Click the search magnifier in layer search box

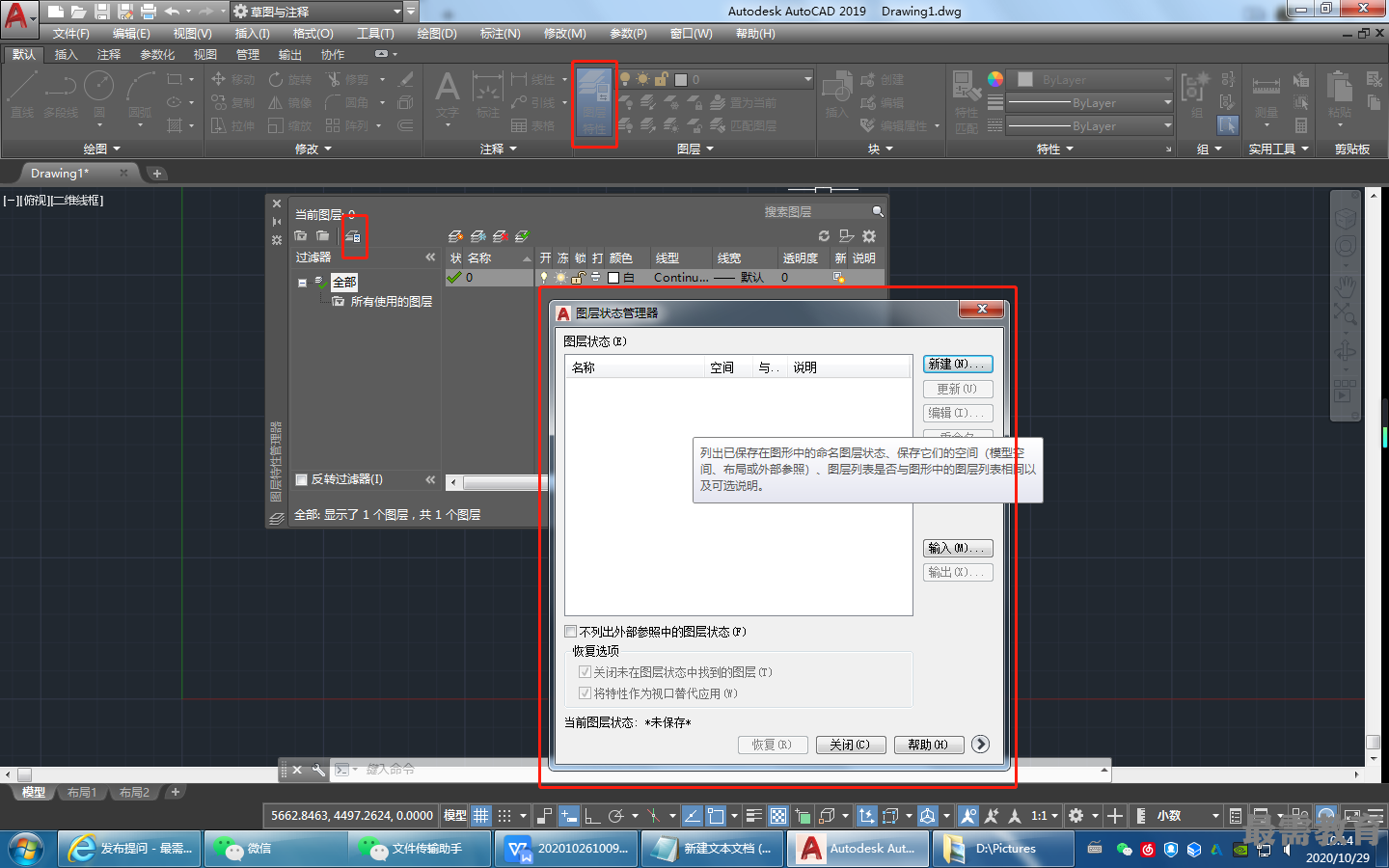pyautogui.click(x=878, y=211)
